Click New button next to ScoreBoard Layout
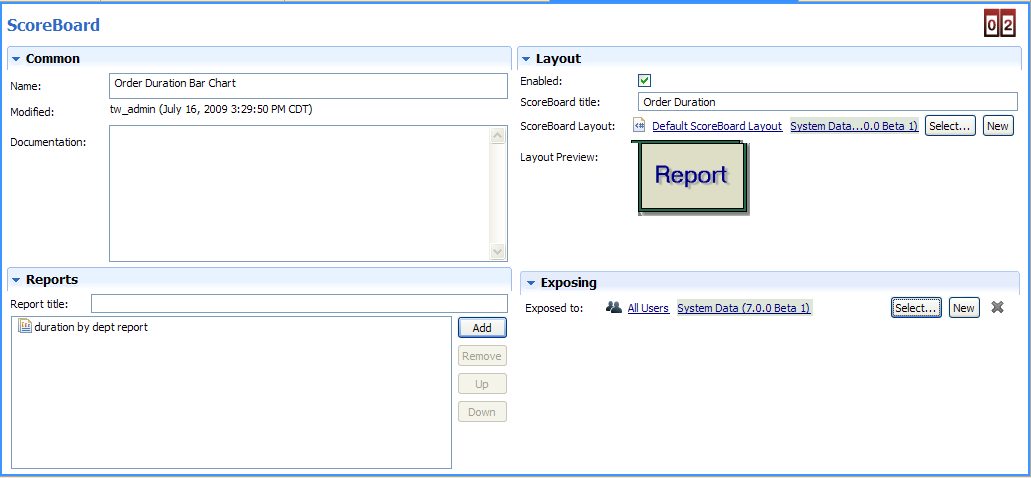The height and width of the screenshot is (478, 1031). coord(997,126)
